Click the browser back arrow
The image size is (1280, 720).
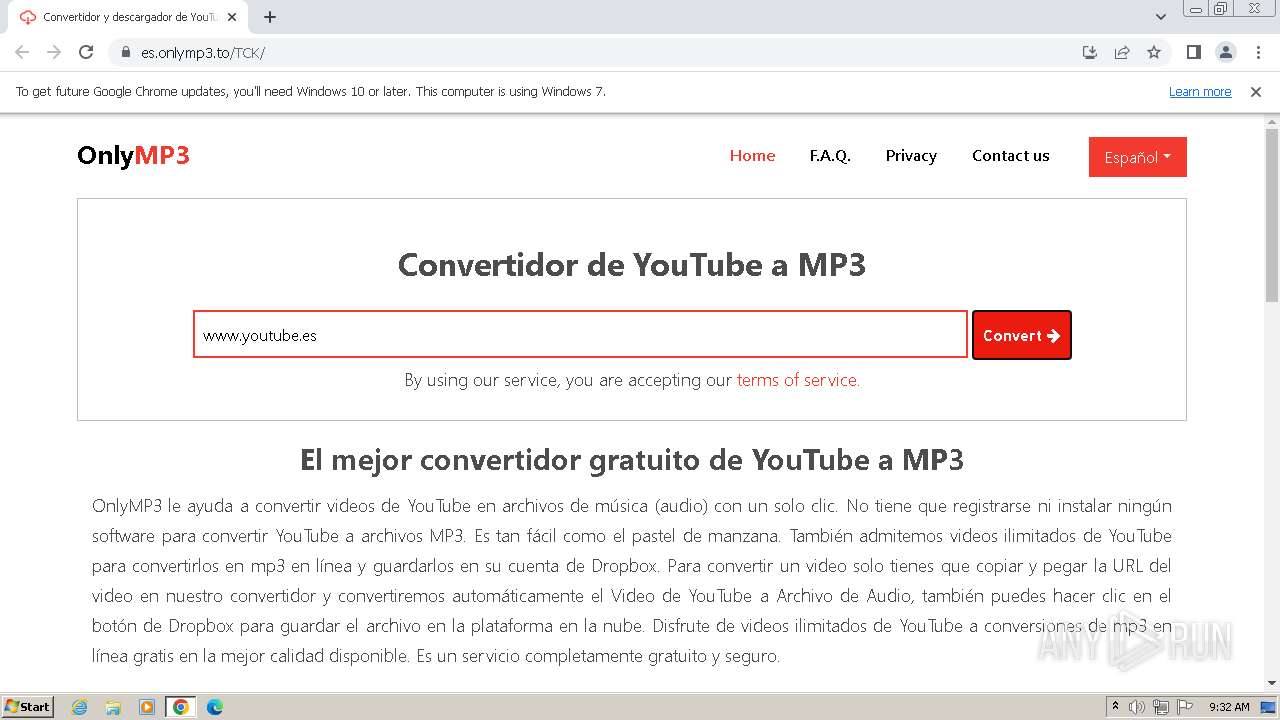22,52
